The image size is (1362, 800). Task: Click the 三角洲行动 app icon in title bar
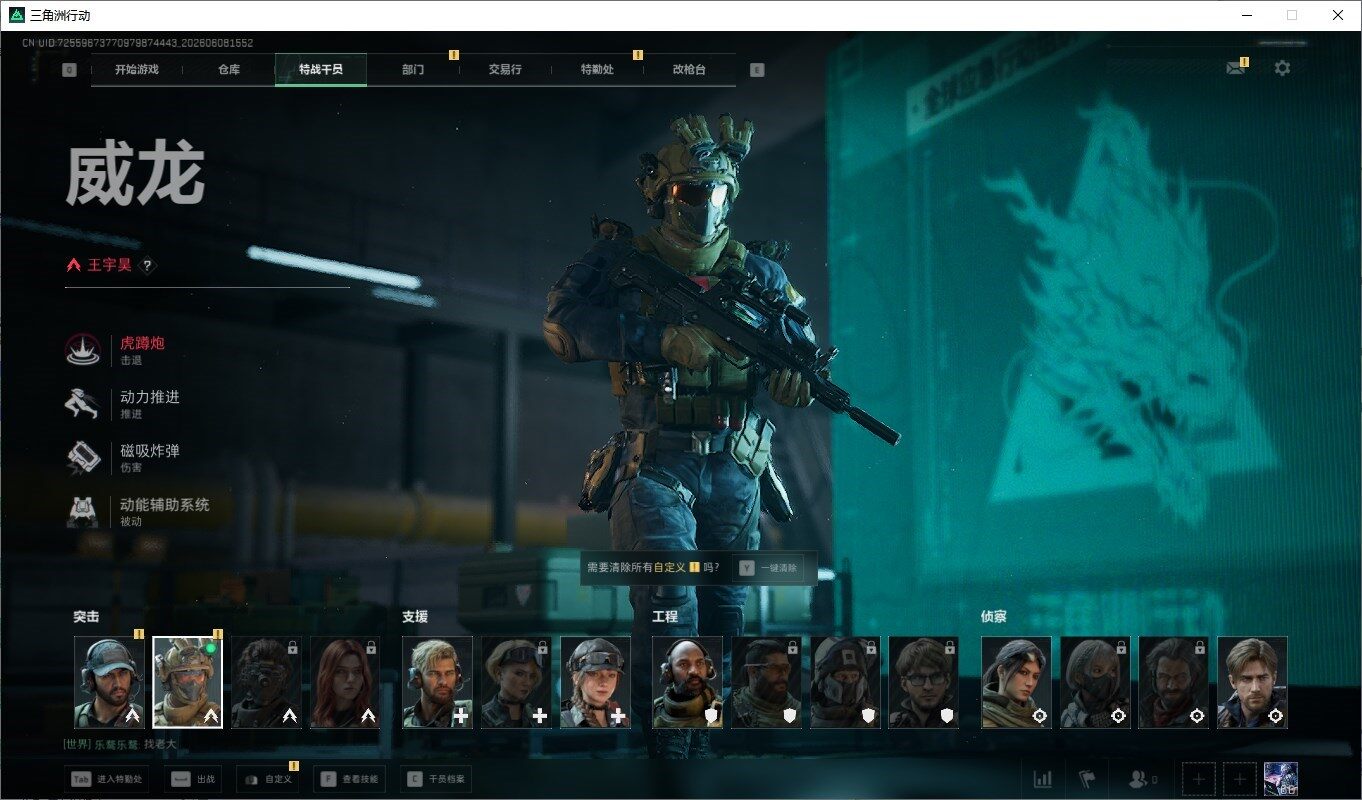tap(16, 15)
